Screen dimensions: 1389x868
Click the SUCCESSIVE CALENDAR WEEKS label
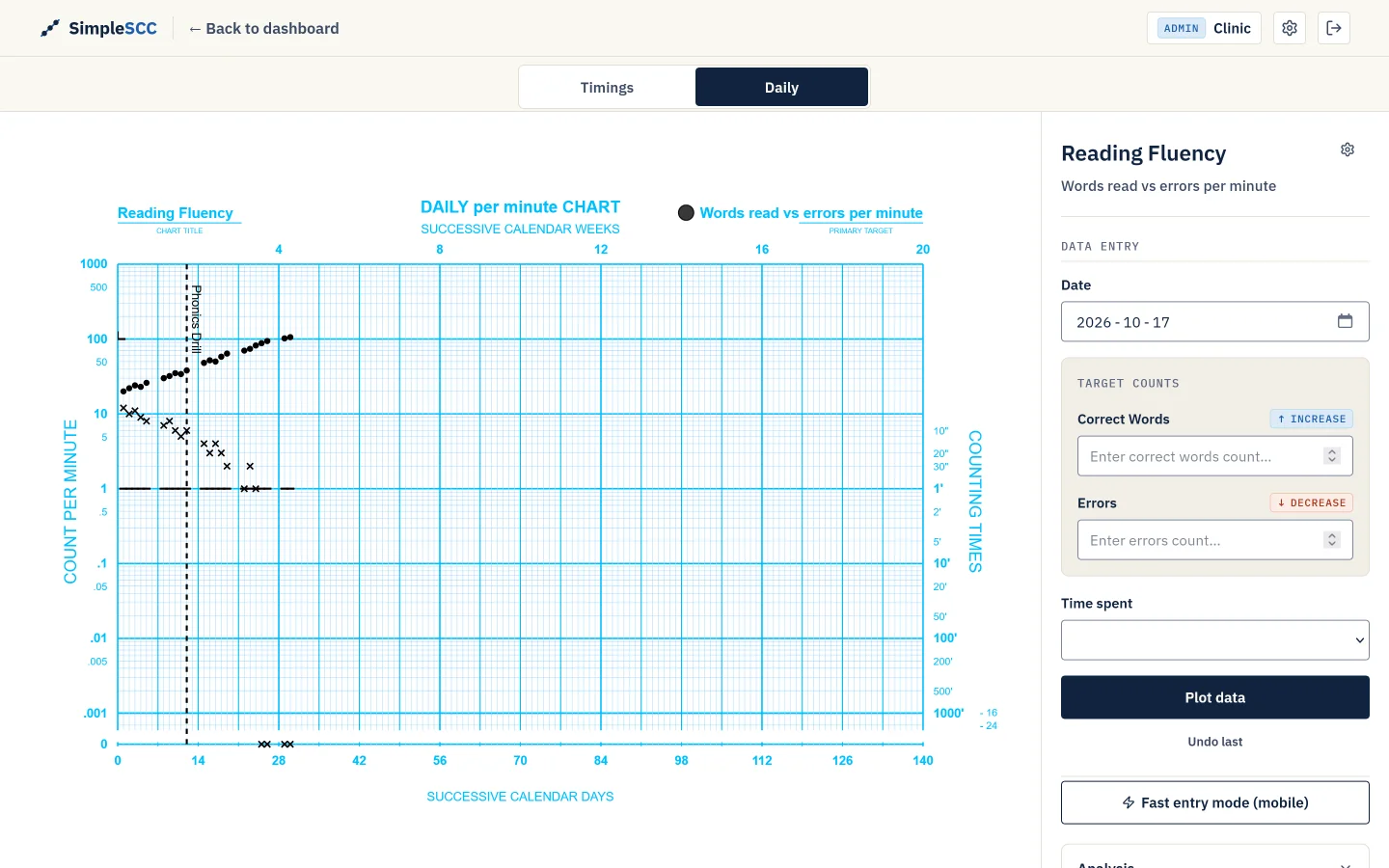tap(520, 229)
